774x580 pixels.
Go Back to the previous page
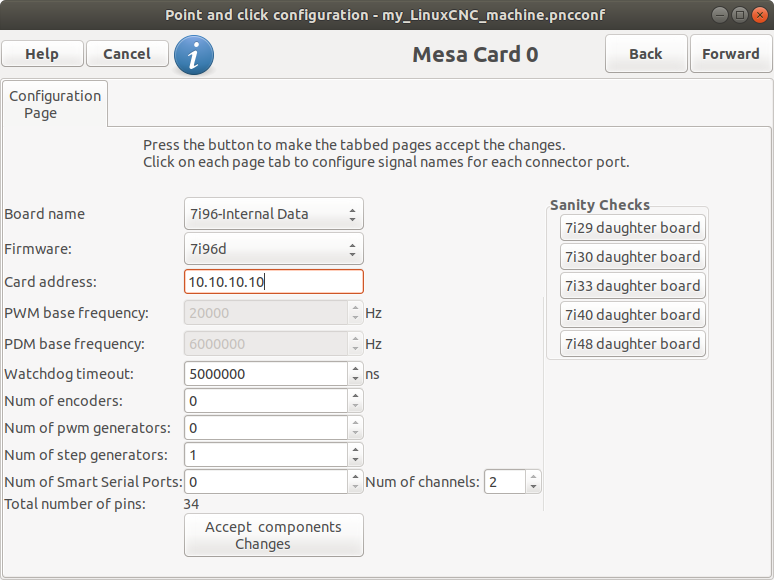[646, 53]
